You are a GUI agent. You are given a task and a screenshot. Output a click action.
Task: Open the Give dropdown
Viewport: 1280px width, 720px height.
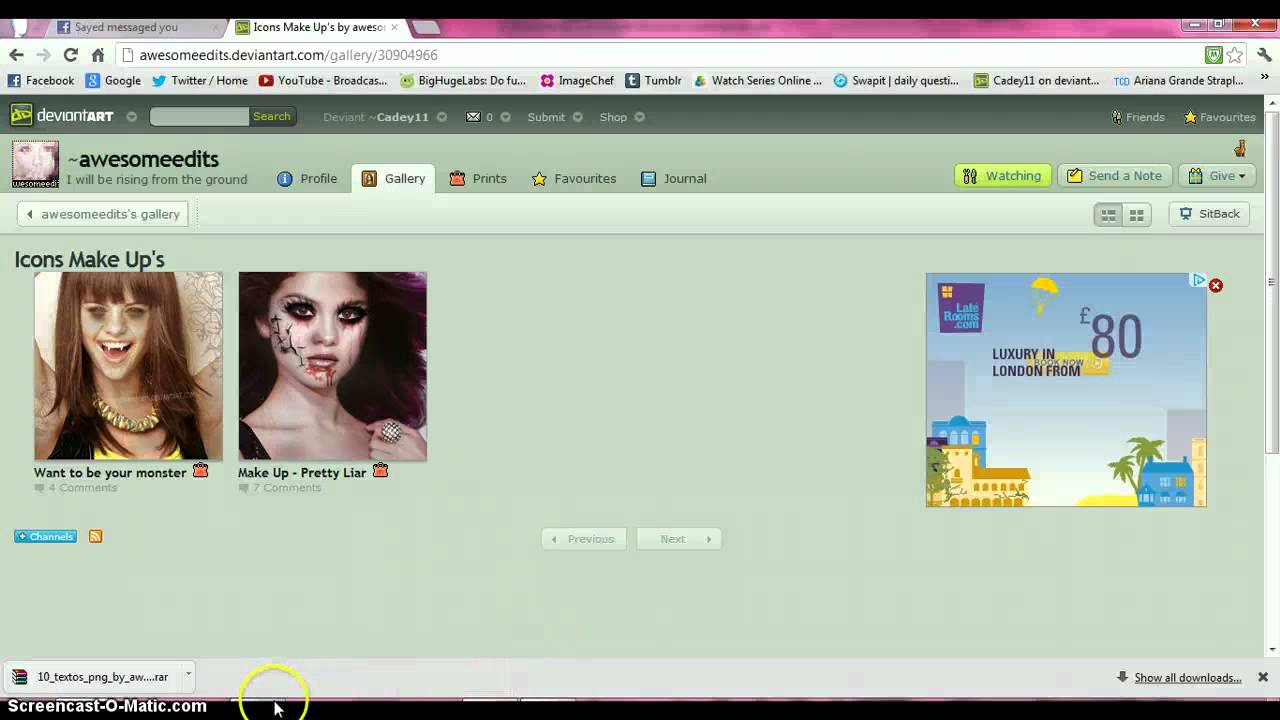[x=1217, y=176]
